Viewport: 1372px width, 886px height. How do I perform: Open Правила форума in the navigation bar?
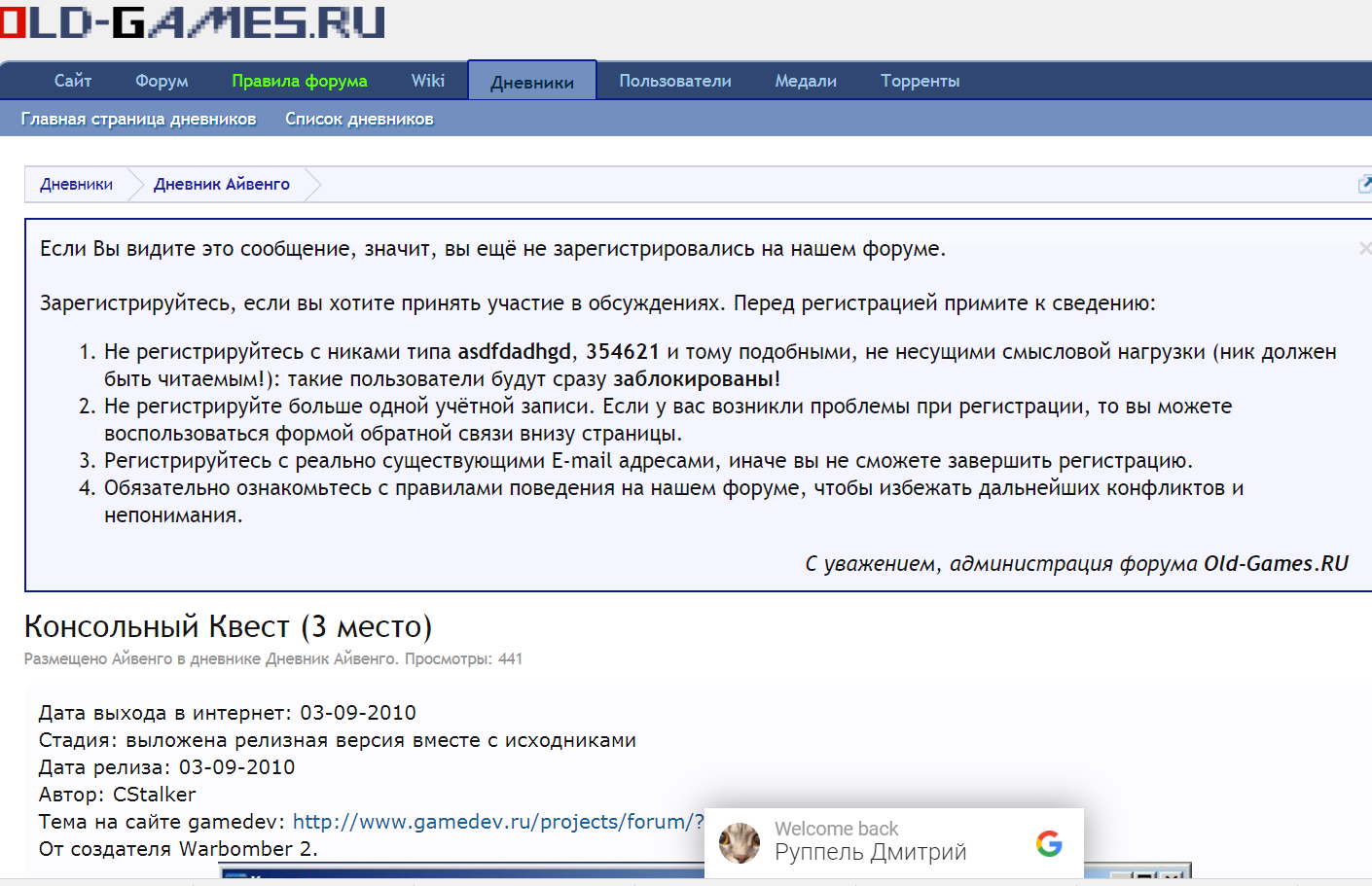coord(300,81)
